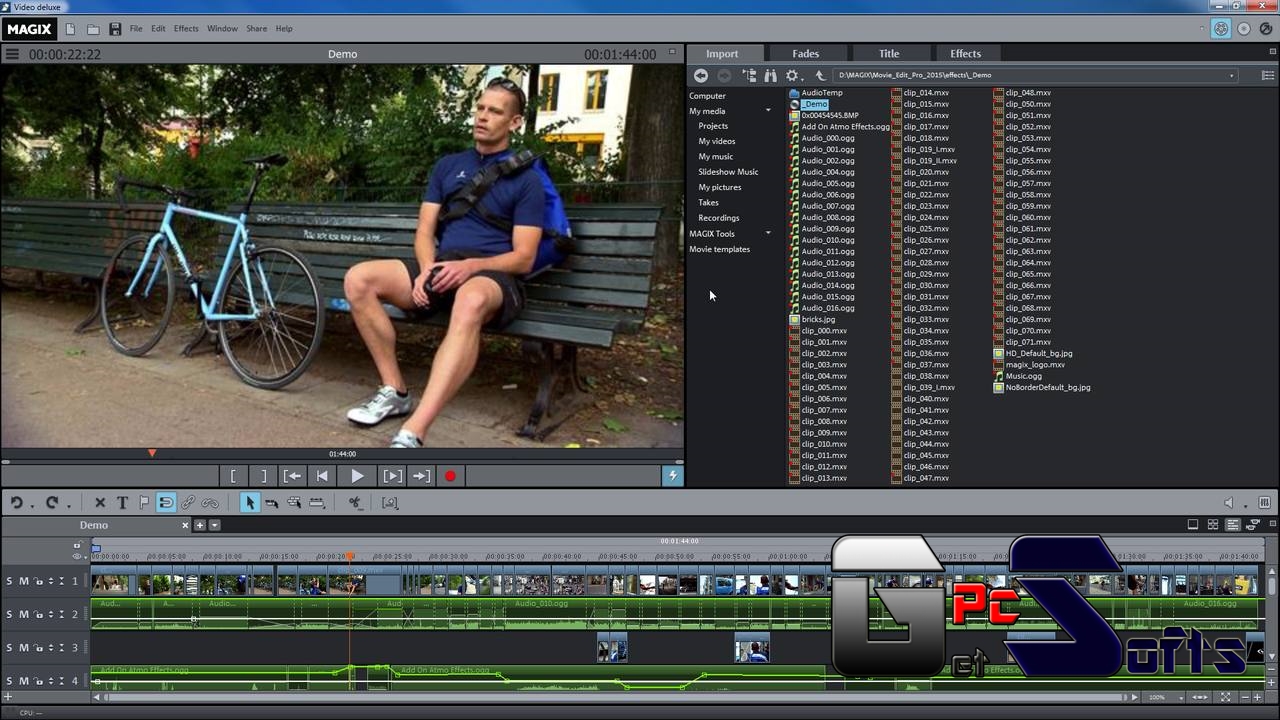Open the New project icon

coord(72,29)
